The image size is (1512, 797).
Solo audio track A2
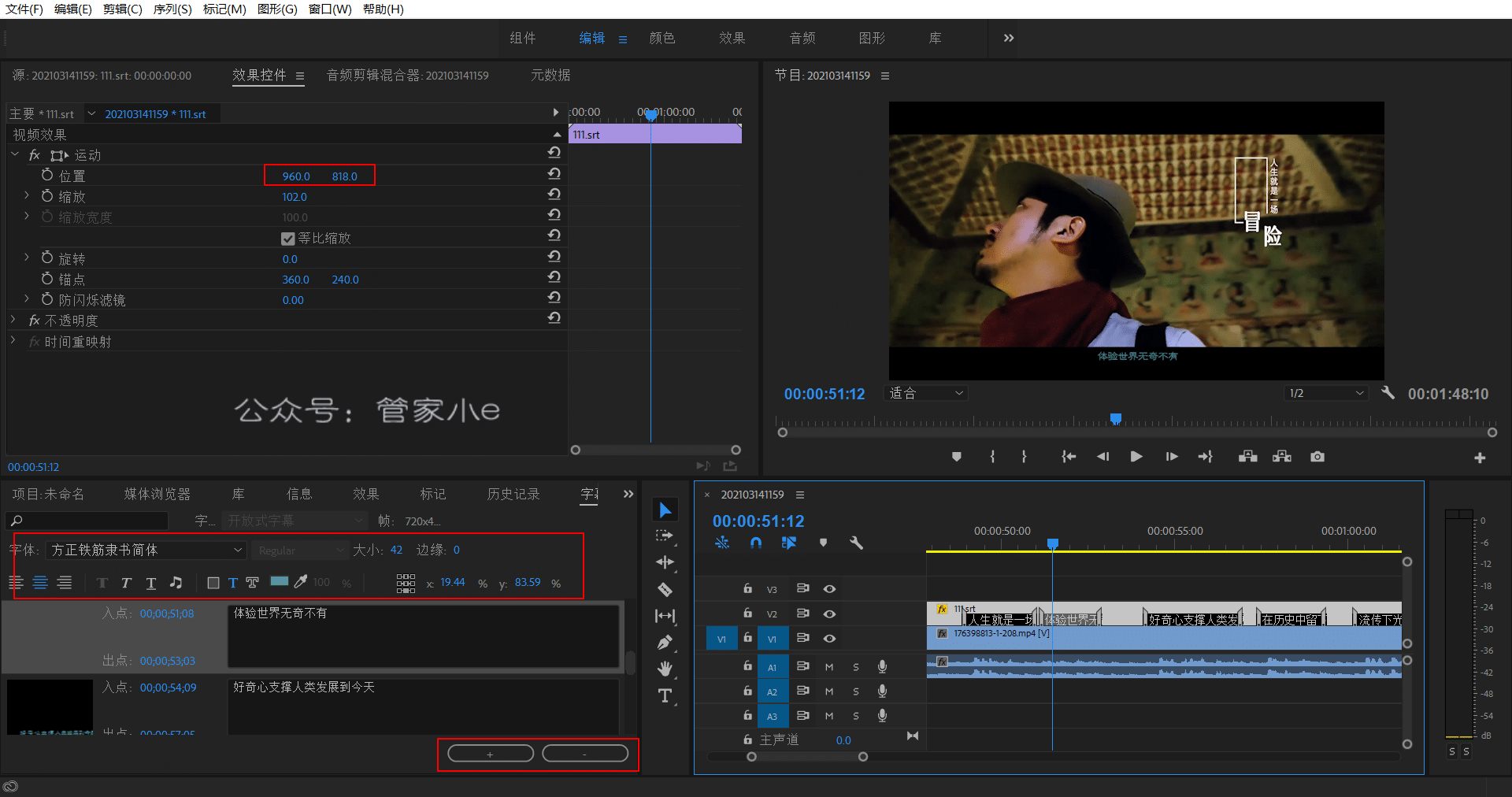point(856,691)
